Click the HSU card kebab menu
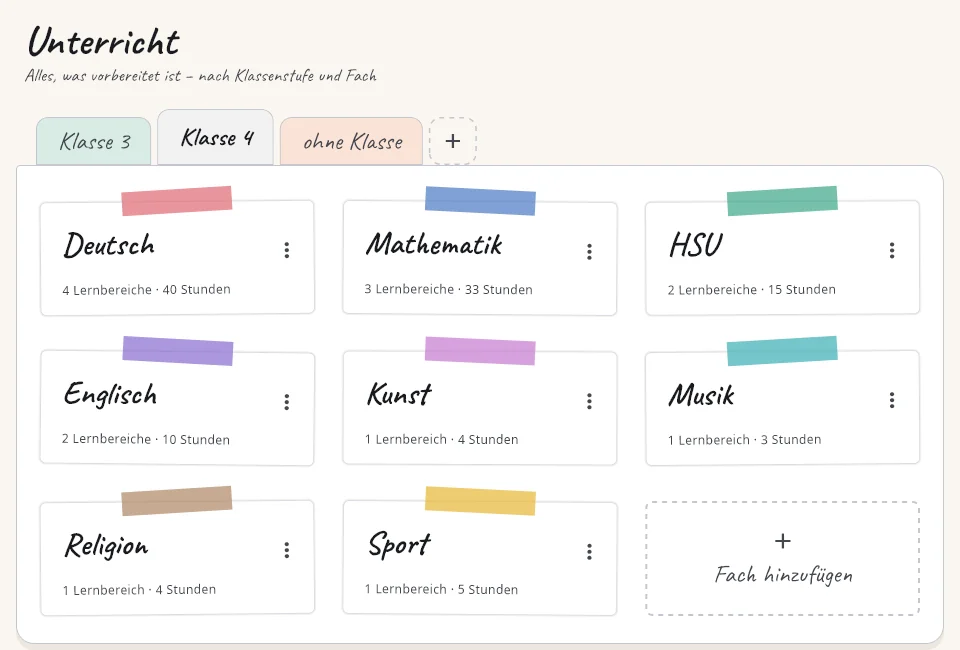 pyautogui.click(x=891, y=250)
